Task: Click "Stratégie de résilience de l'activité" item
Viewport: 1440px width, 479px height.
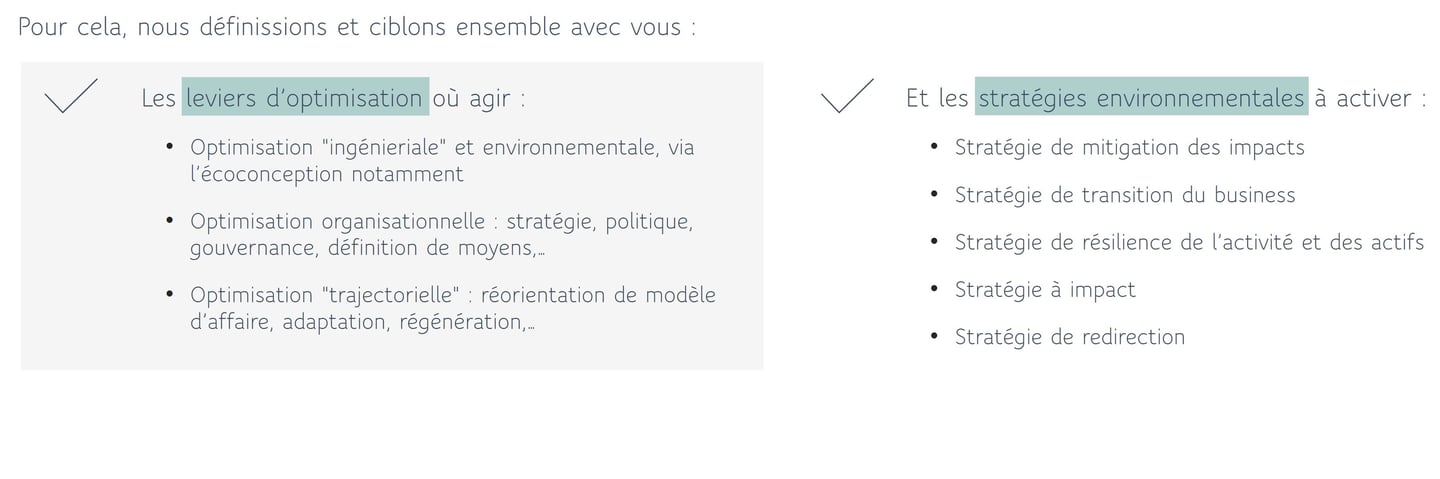Action: click(1188, 242)
